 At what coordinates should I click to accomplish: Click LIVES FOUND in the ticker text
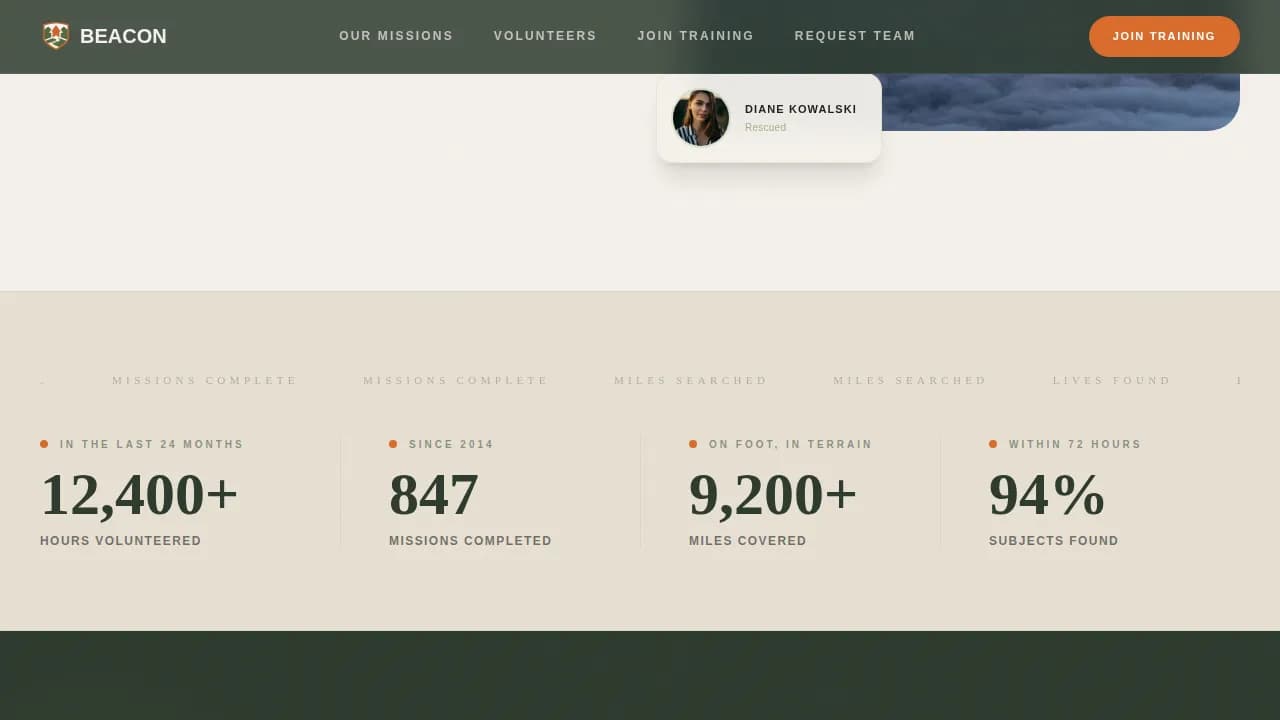click(x=1111, y=380)
